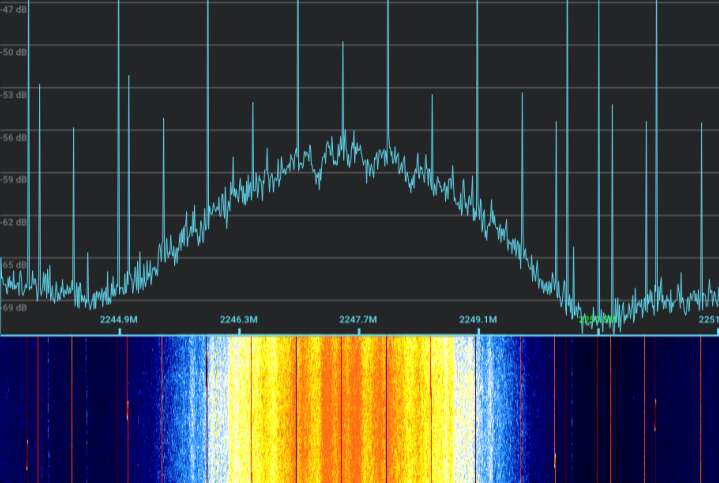Click the 2246.3M frequency axis label
719x483 pixels.
point(238,320)
